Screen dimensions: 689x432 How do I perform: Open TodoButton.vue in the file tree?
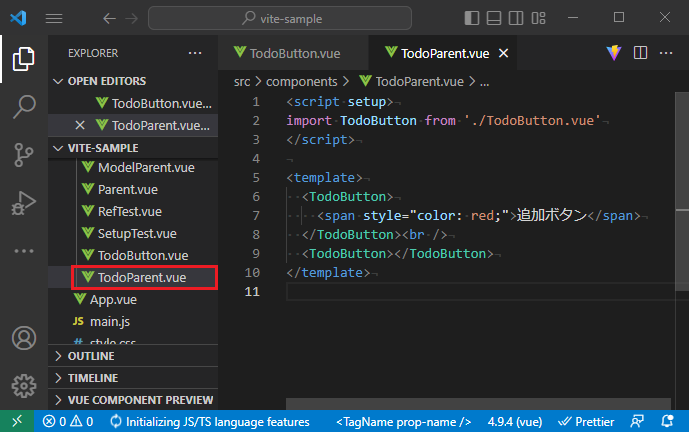133,255
